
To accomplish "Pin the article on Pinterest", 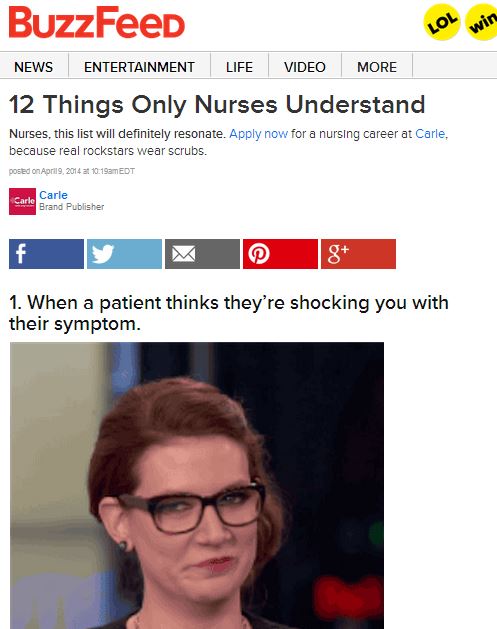I will (280, 254).
